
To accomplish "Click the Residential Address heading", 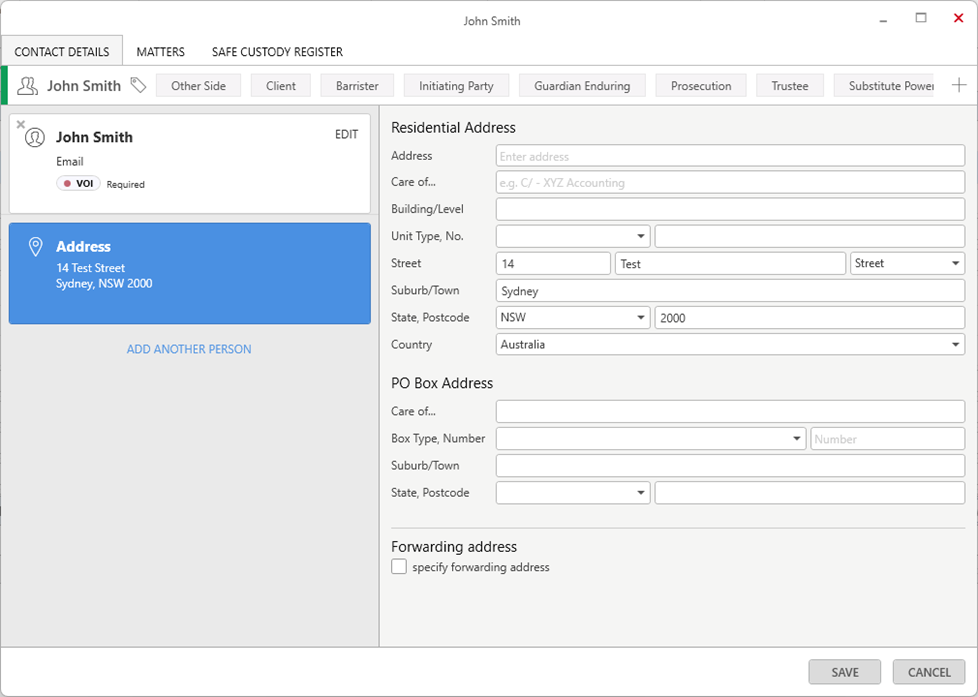I will click(453, 127).
